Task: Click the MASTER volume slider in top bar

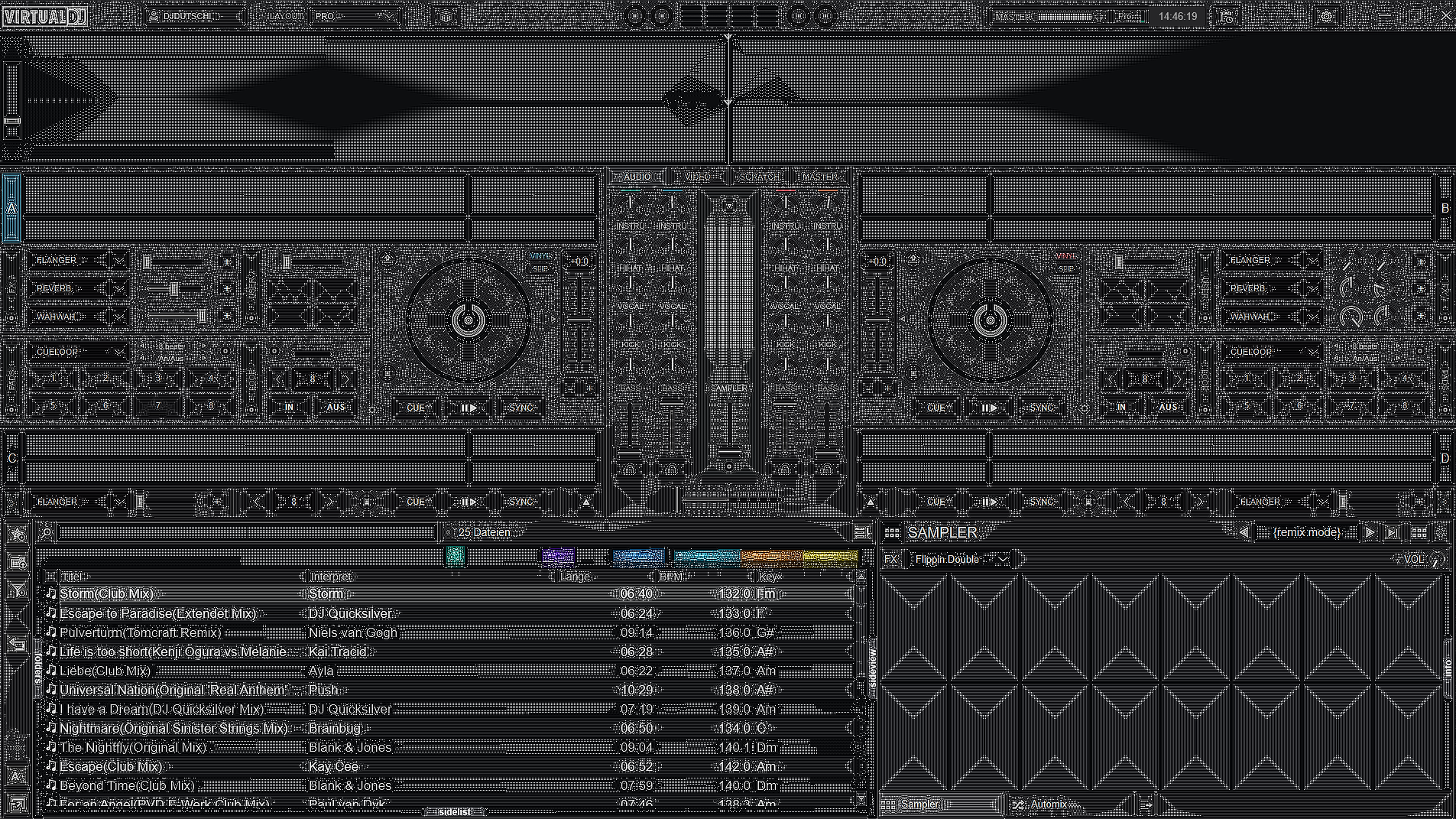Action: click(x=1068, y=16)
